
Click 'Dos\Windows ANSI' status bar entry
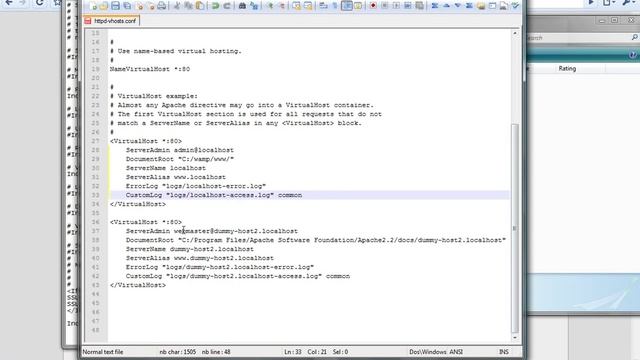(x=436, y=352)
